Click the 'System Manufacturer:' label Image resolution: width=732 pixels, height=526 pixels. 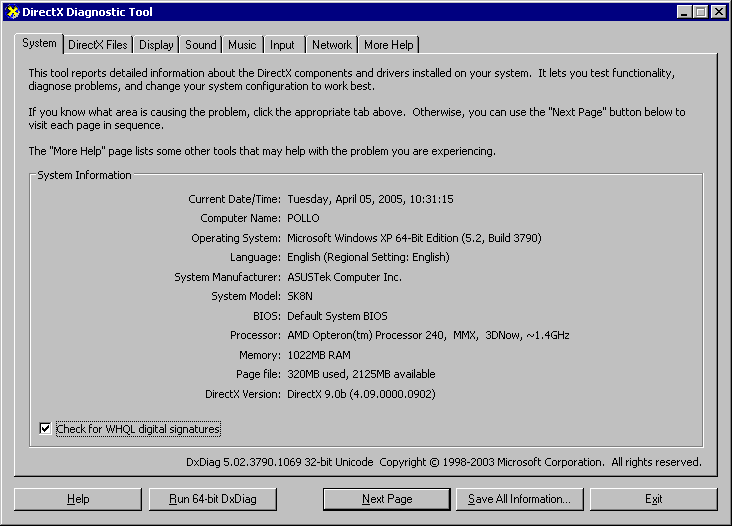coord(227,277)
